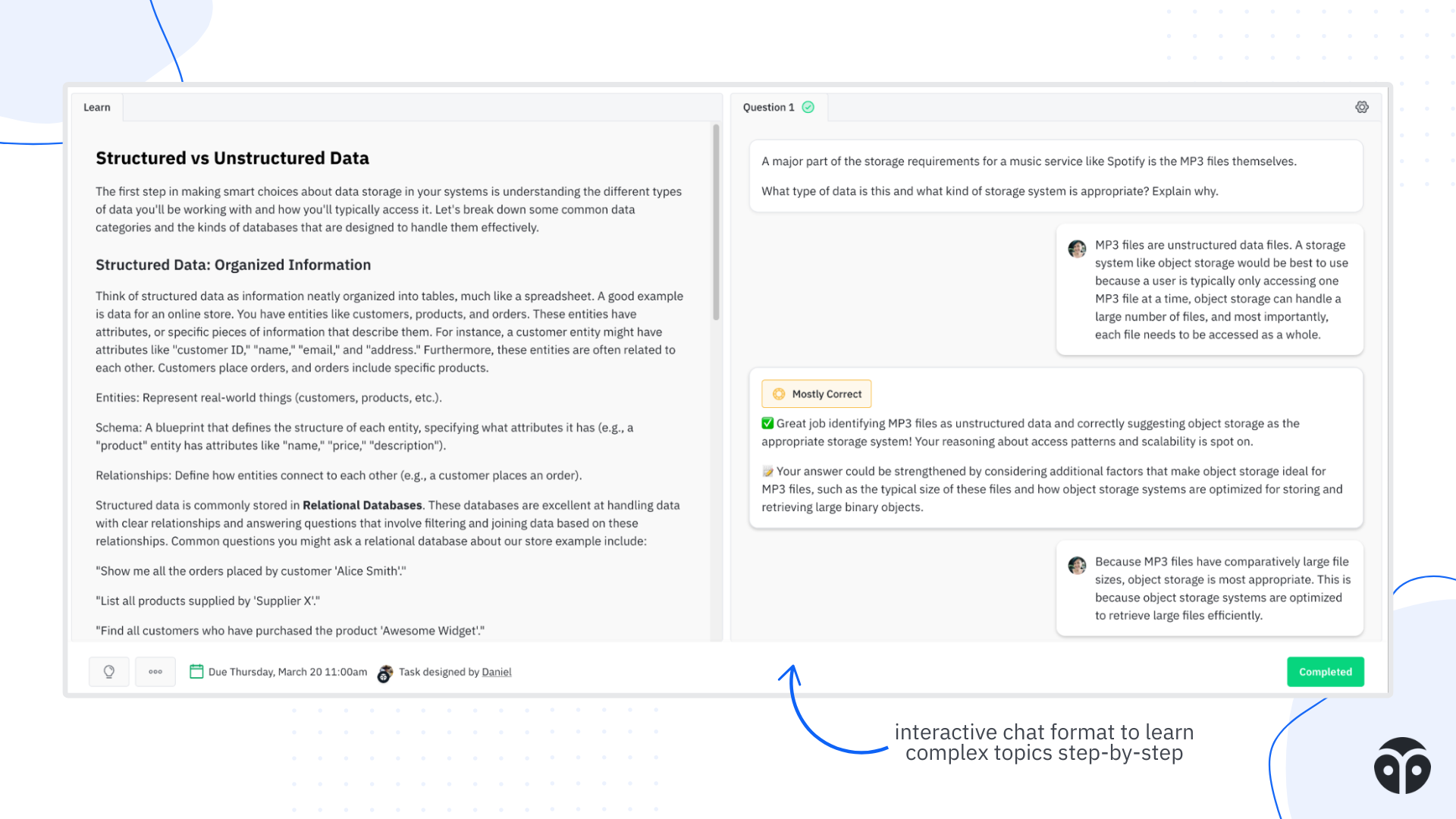The height and width of the screenshot is (819, 1456).
Task: Switch to the Learn tab
Action: [97, 108]
